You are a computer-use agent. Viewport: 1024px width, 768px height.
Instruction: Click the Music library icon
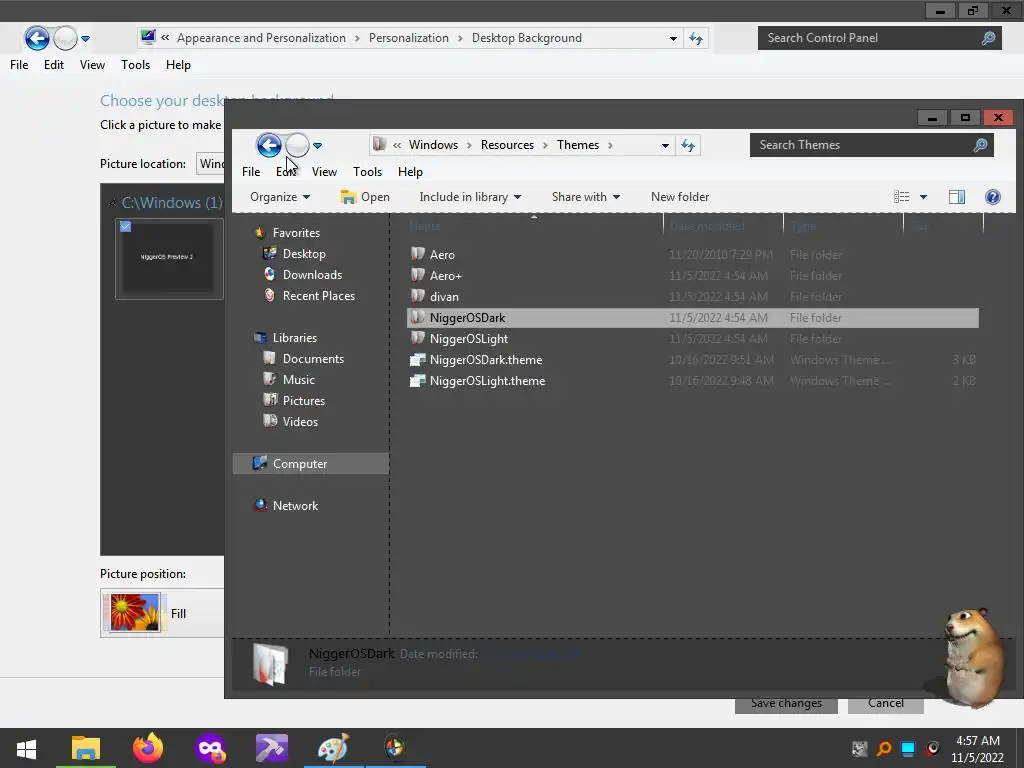point(269,379)
